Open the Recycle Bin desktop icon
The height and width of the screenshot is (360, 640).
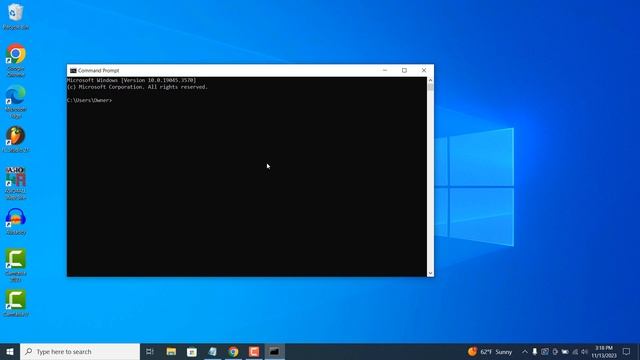pos(16,17)
